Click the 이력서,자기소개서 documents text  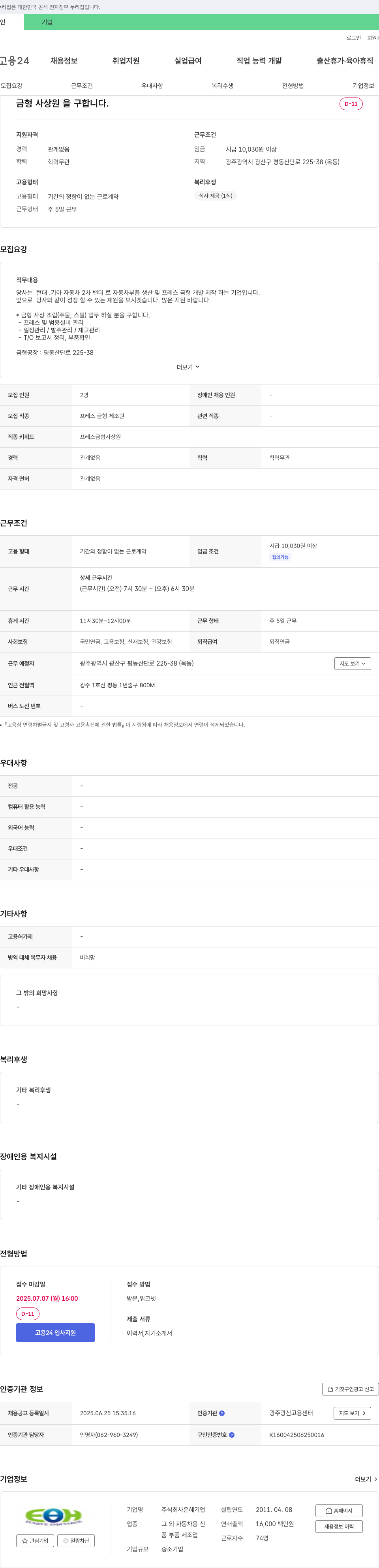[149, 1333]
